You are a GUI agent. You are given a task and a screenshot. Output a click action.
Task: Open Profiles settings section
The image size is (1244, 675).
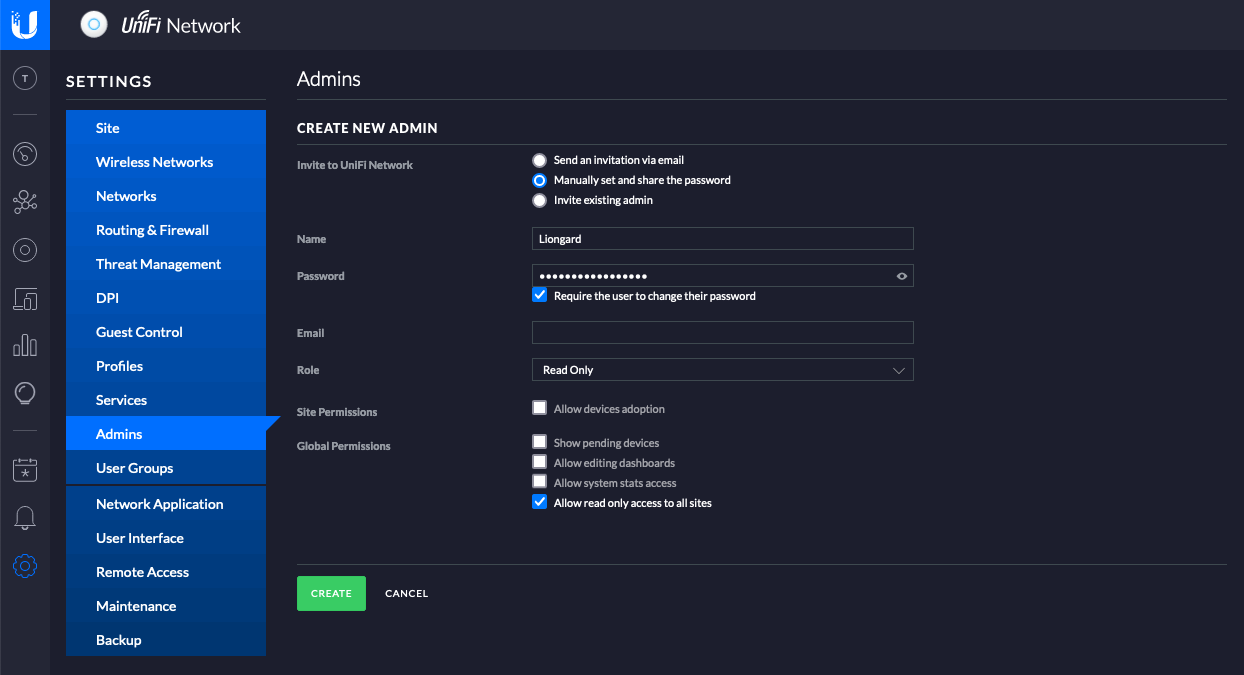tap(166, 366)
